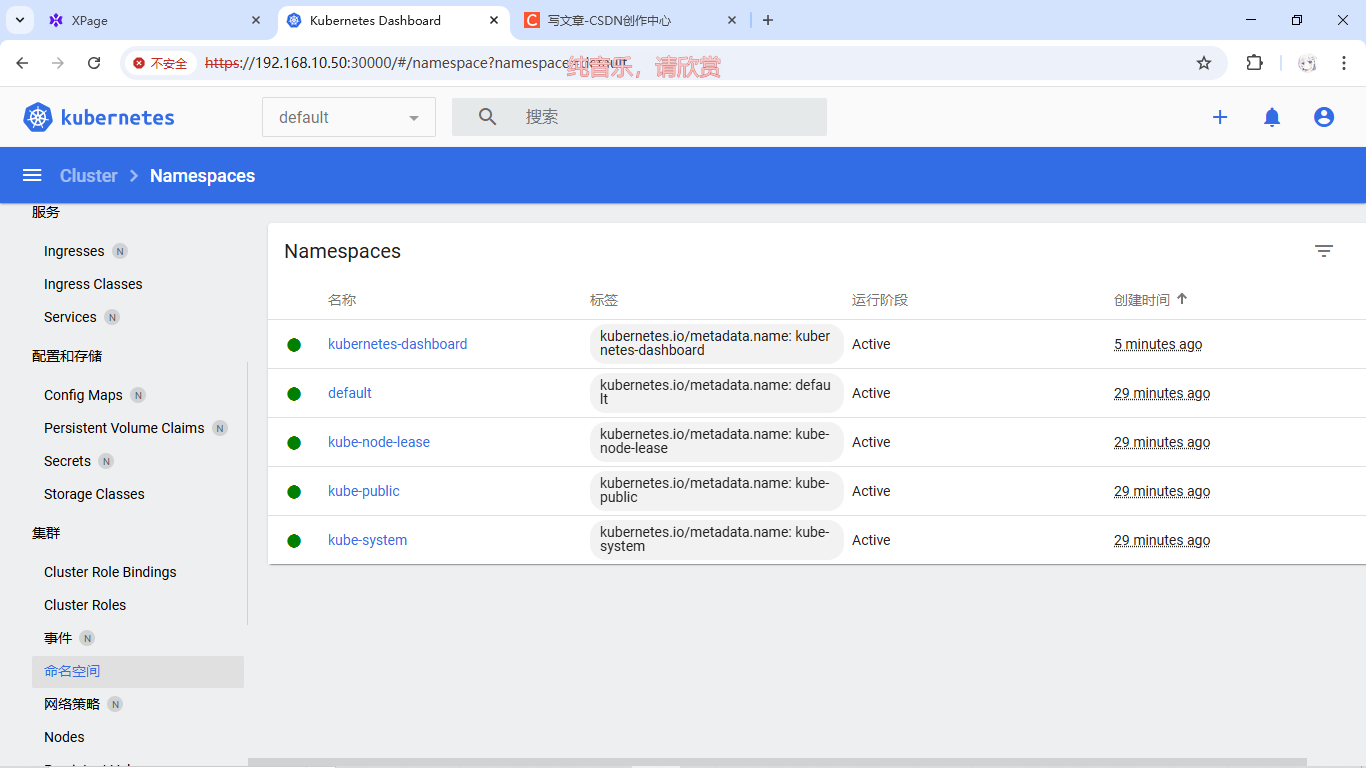Open a new browser tab
Screen dimensions: 1366x768
[x=768, y=20]
